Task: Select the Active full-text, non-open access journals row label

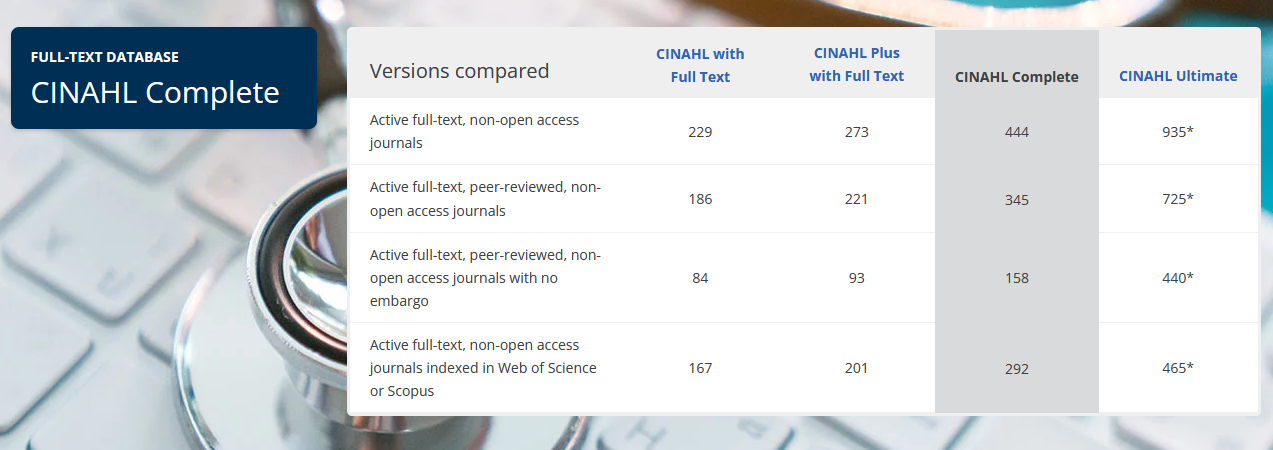Action: coord(474,131)
